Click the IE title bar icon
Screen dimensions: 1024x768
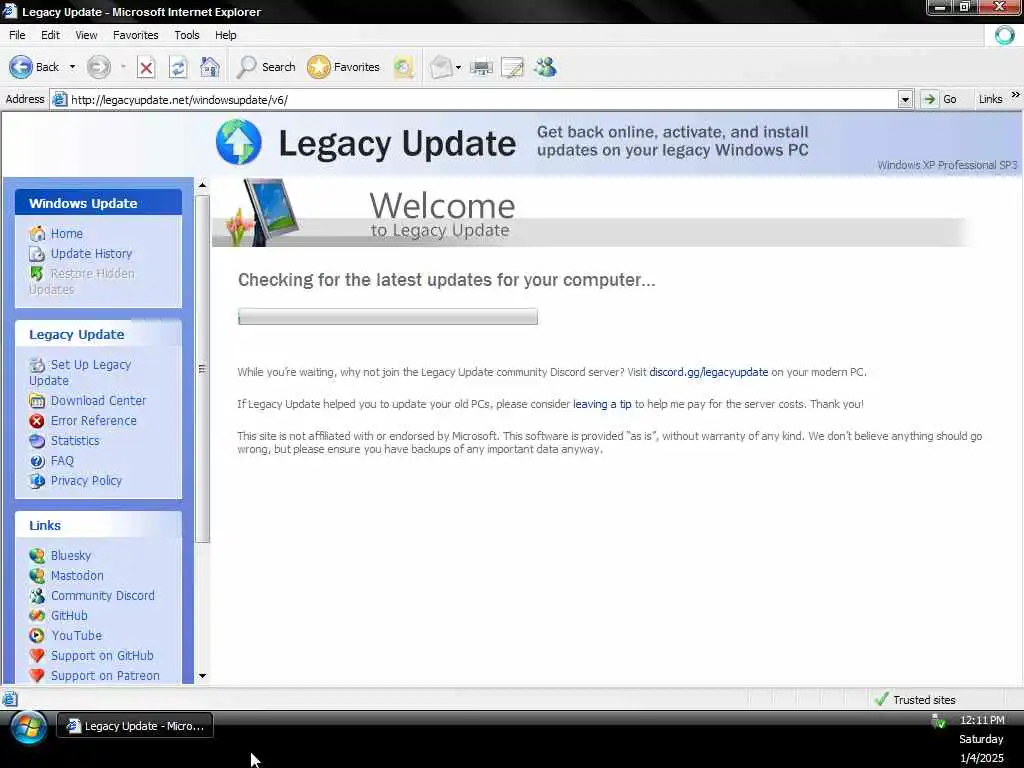point(10,11)
